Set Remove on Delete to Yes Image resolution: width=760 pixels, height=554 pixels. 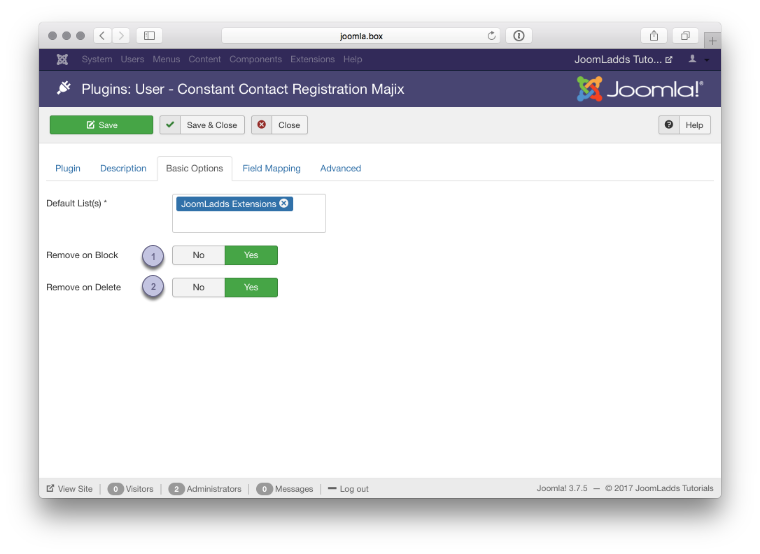[251, 287]
